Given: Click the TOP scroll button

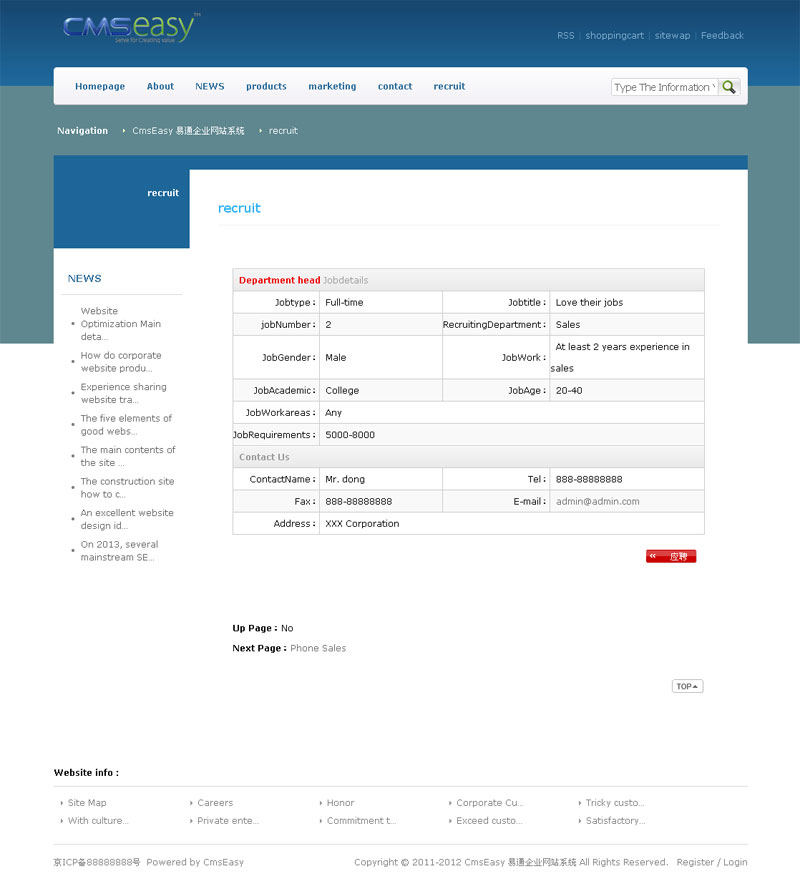Looking at the screenshot, I should [x=687, y=686].
